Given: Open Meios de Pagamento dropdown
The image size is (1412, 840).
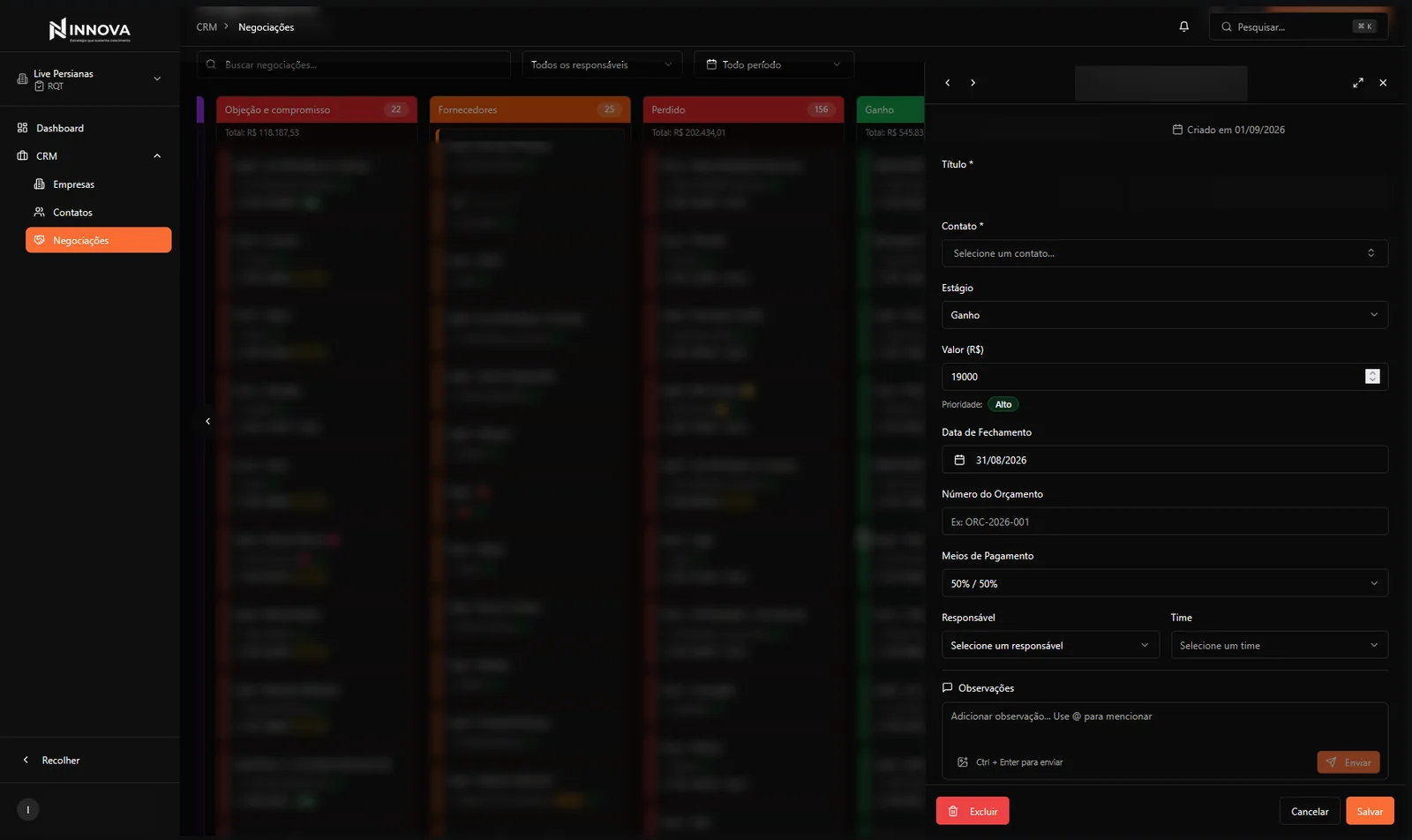Looking at the screenshot, I should point(1164,583).
